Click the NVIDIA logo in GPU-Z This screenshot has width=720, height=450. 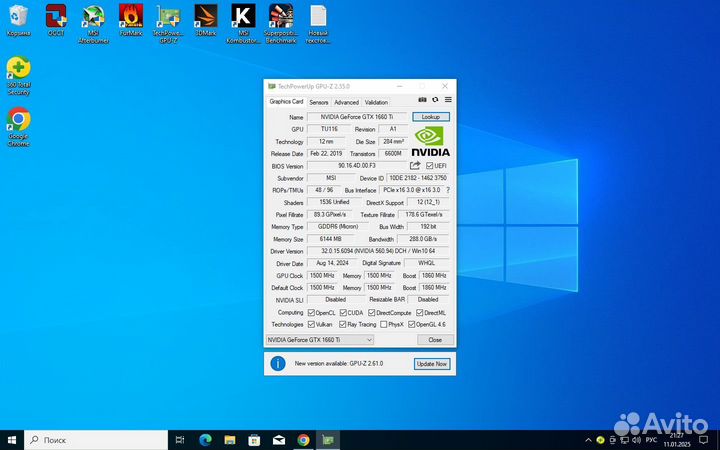pyautogui.click(x=430, y=141)
